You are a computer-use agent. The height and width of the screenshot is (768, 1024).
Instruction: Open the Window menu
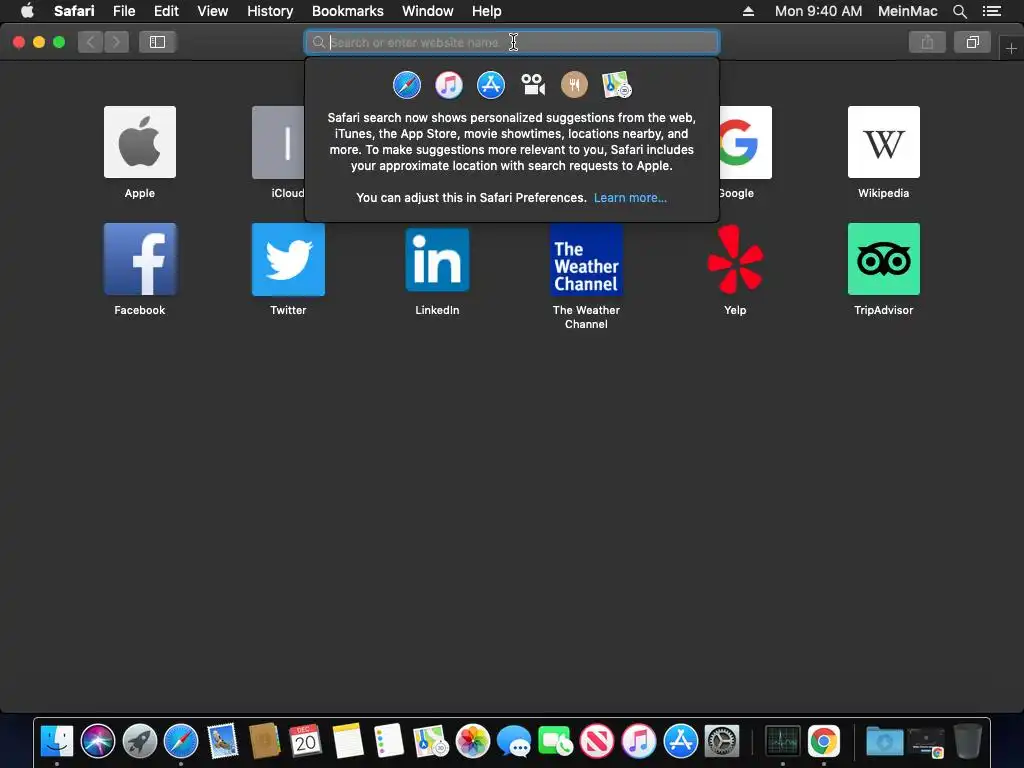428,11
